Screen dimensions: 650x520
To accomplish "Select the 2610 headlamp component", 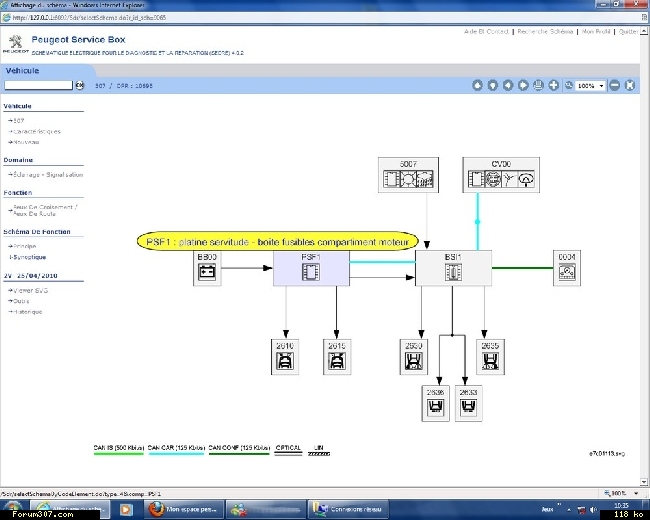I will coord(285,357).
